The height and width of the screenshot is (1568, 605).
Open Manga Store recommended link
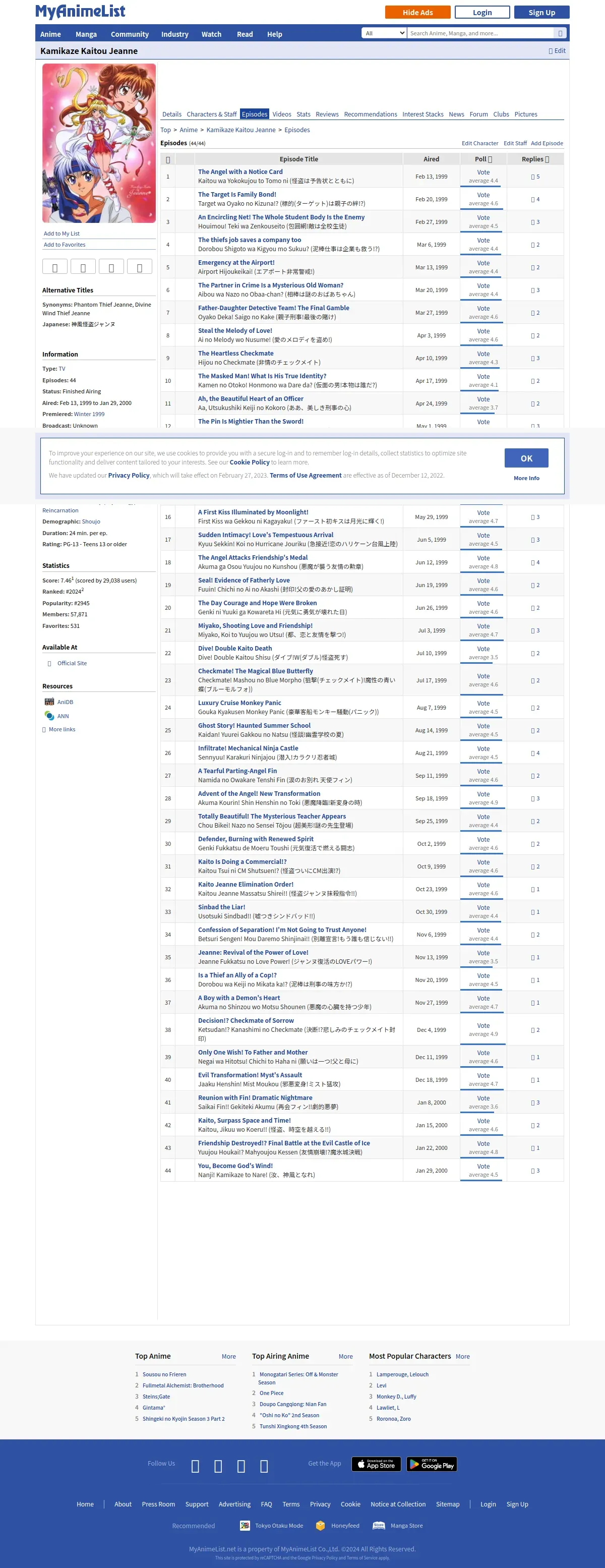[397, 1526]
